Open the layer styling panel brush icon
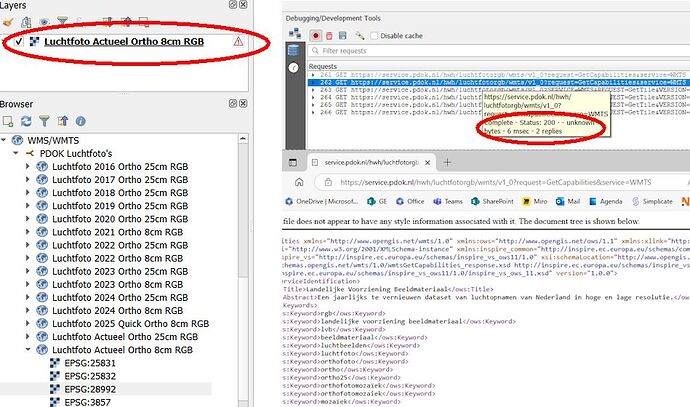Viewport: 690px width, 407px height. [7, 21]
